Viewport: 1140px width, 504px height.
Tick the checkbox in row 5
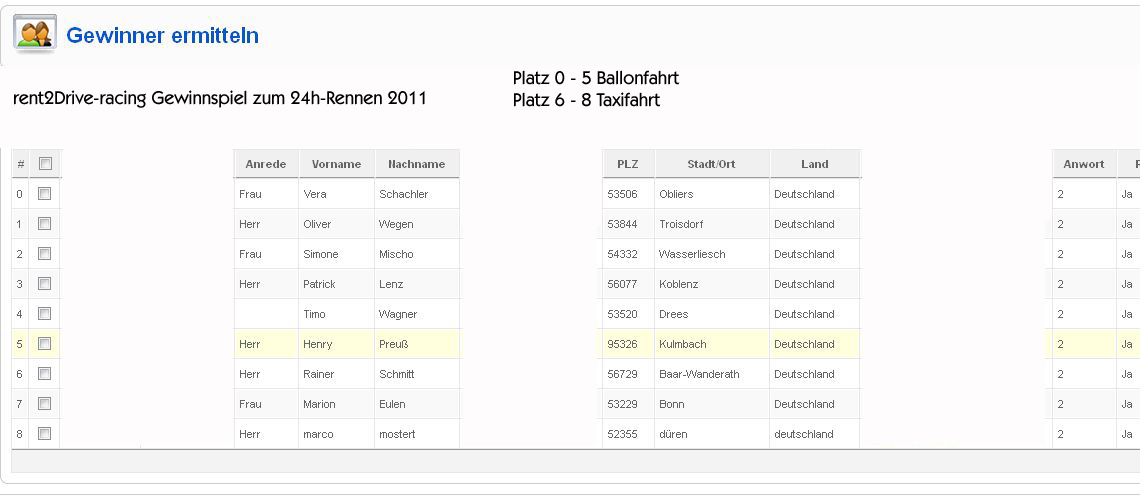[x=44, y=344]
